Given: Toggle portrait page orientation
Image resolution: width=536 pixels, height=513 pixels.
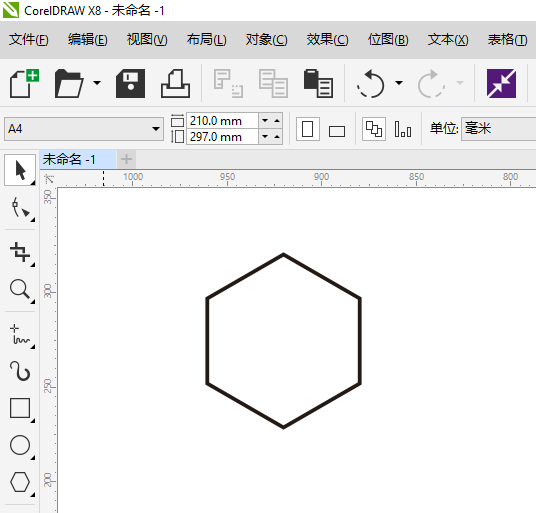Looking at the screenshot, I should (x=308, y=129).
